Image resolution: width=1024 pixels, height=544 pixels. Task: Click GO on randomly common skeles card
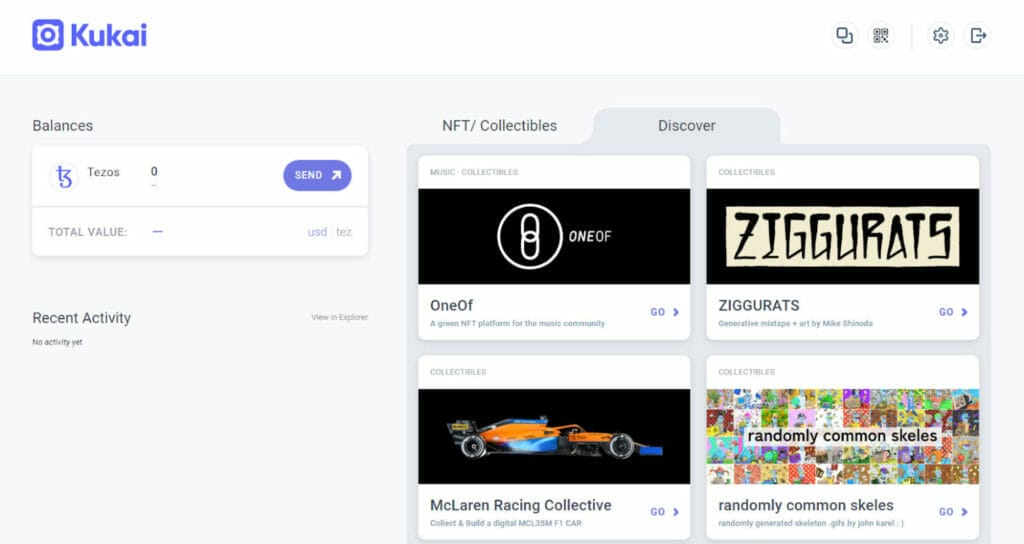[x=953, y=512]
